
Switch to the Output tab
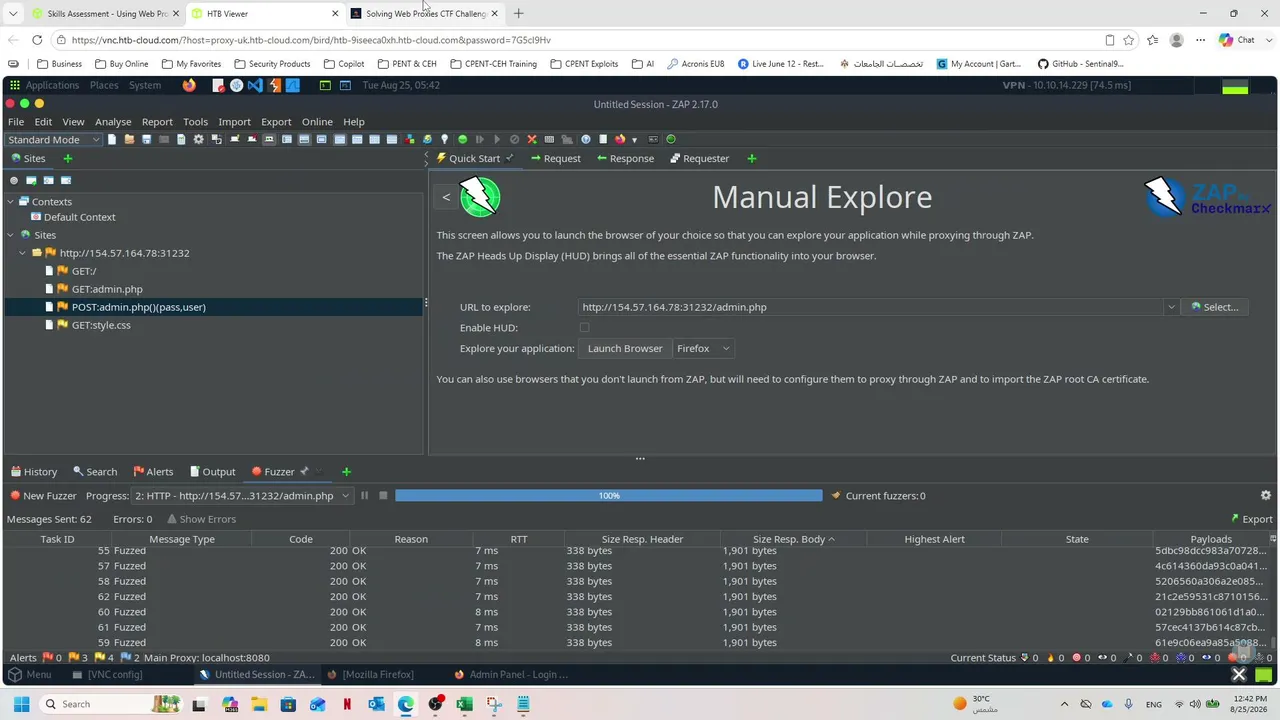pyautogui.click(x=212, y=472)
